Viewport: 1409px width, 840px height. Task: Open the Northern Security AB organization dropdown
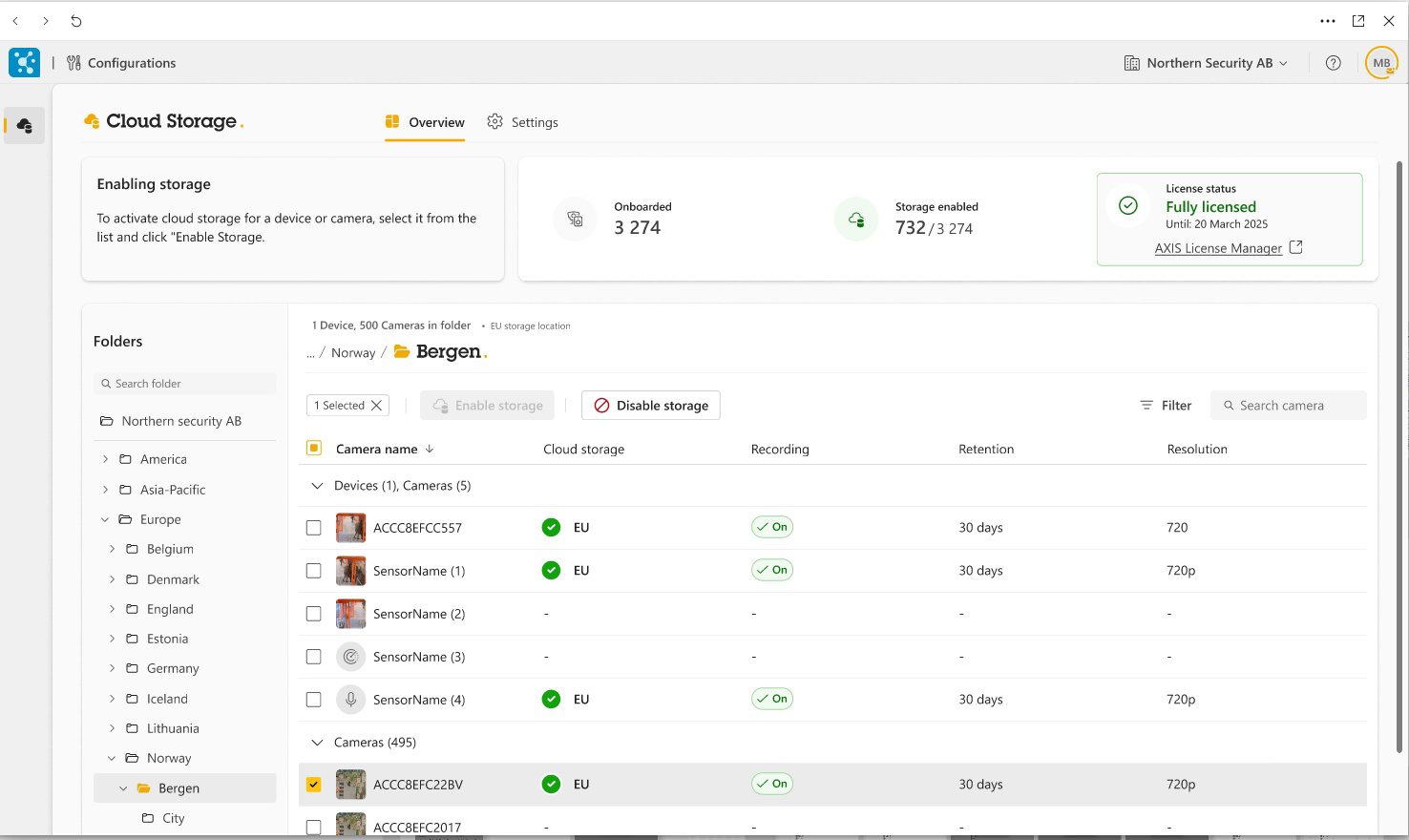tap(1207, 63)
